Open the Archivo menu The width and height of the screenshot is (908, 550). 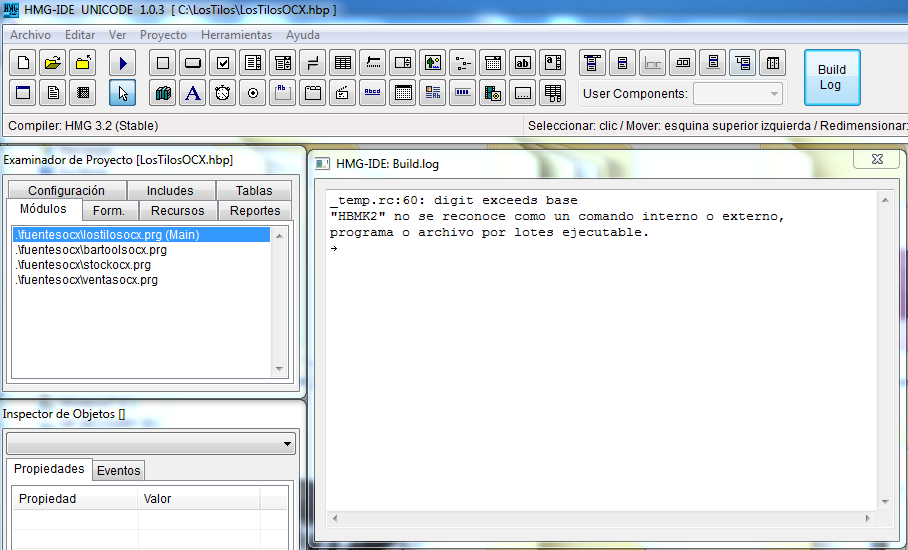tap(30, 35)
